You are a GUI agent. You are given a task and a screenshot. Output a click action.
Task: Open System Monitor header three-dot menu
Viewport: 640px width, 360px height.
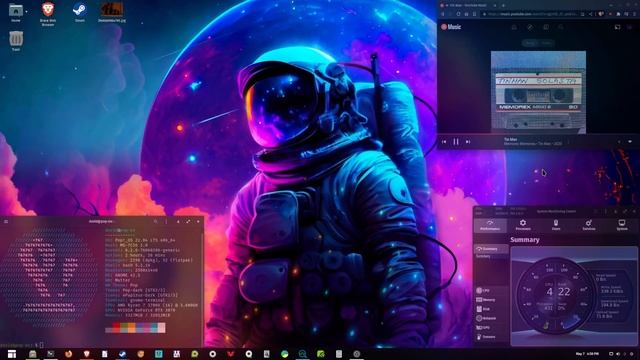point(605,211)
